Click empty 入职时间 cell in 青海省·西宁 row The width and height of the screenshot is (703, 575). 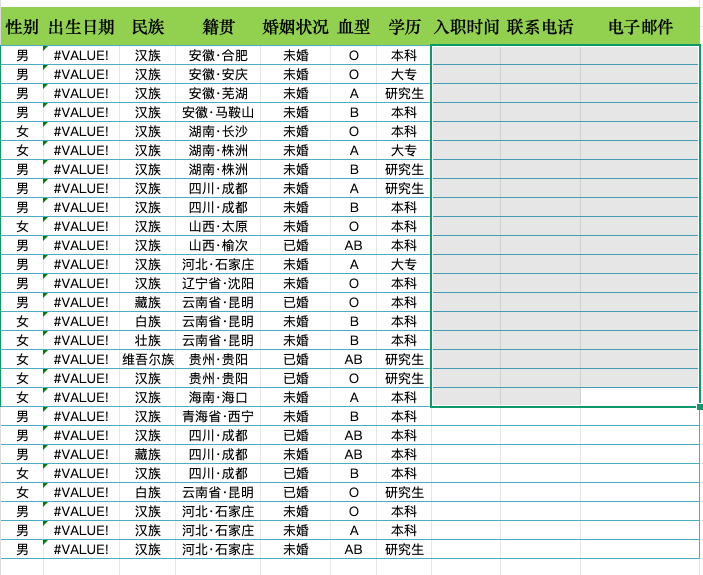(466, 416)
